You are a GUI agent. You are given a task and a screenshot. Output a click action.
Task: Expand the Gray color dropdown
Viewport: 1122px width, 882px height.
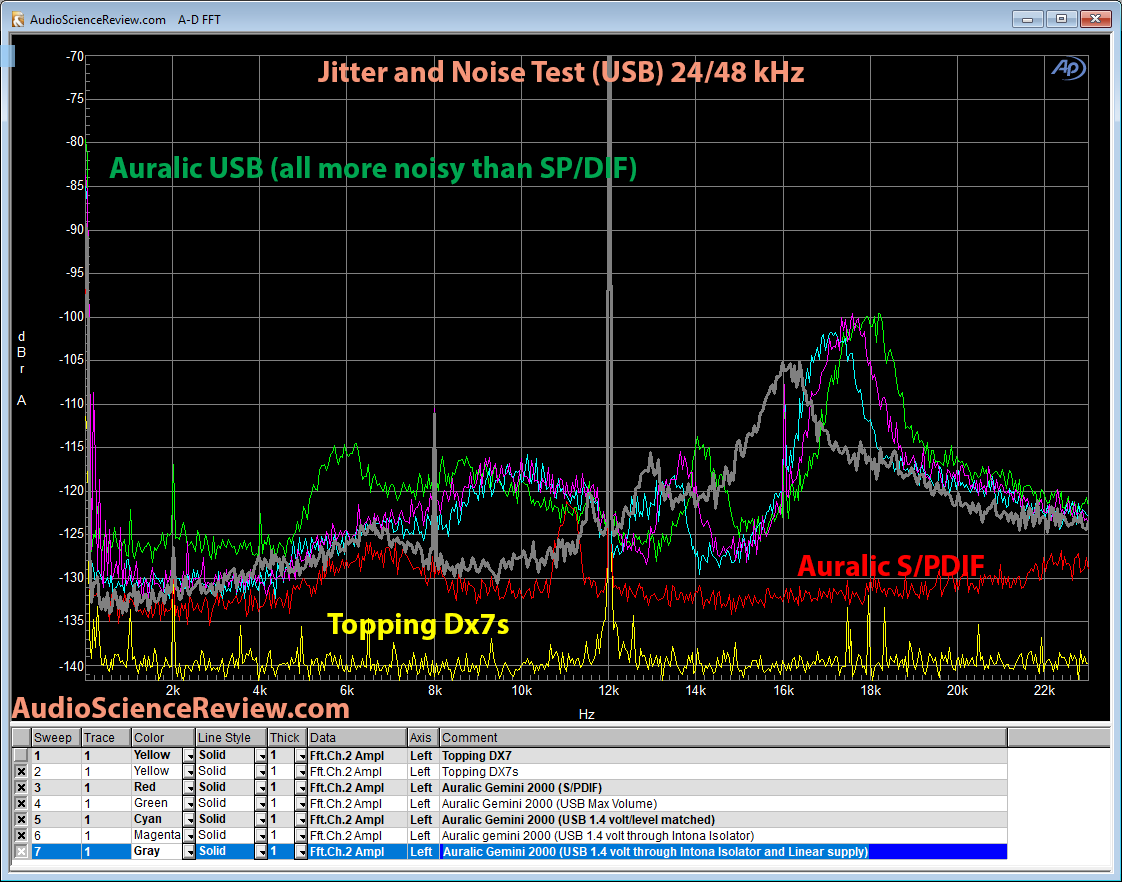[189, 851]
